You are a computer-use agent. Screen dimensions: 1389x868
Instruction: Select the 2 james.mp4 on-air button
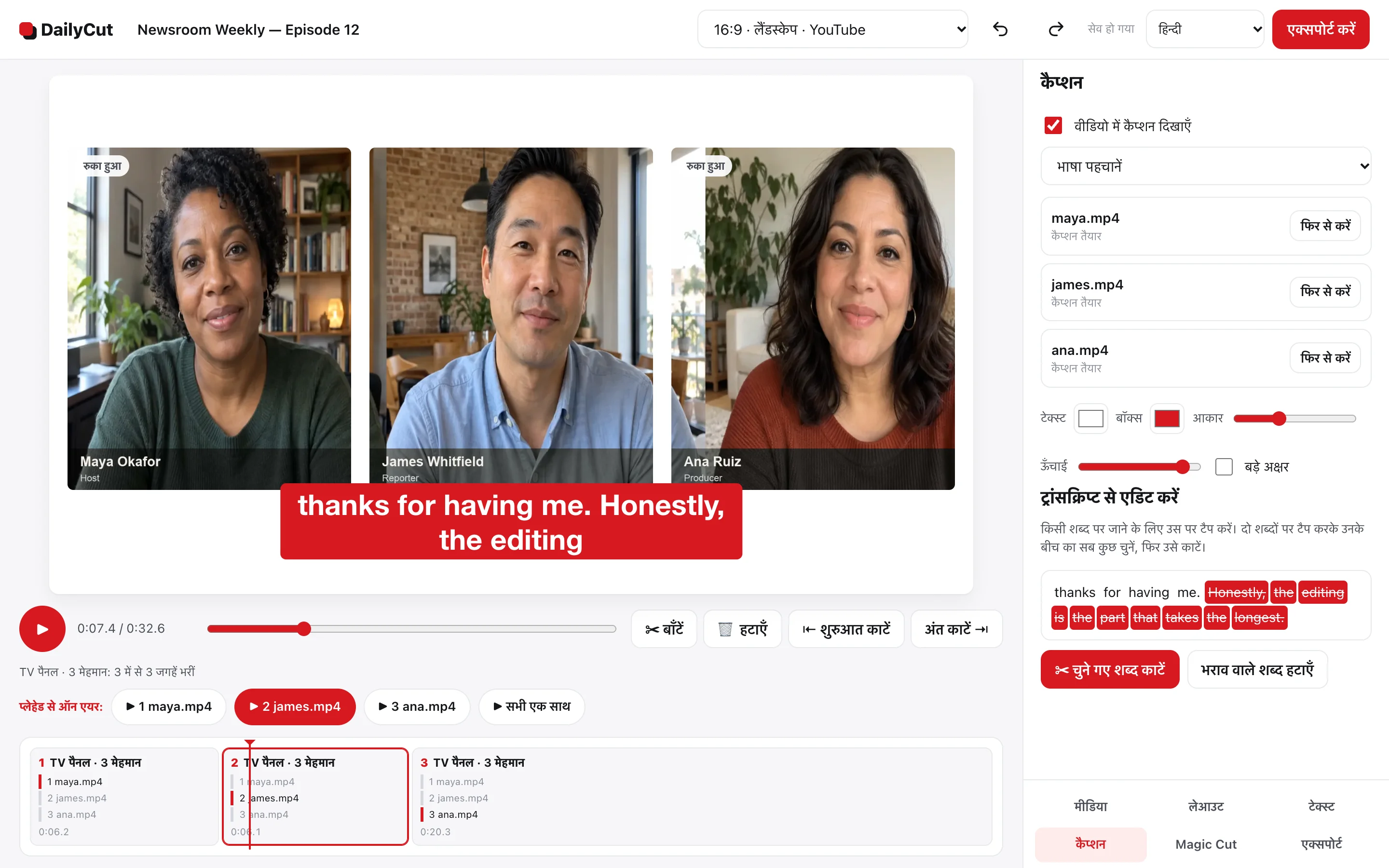tap(295, 706)
